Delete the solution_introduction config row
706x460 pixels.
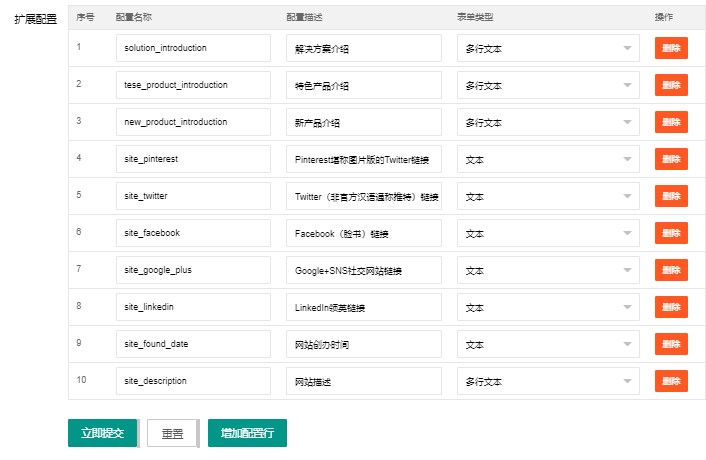point(671,48)
